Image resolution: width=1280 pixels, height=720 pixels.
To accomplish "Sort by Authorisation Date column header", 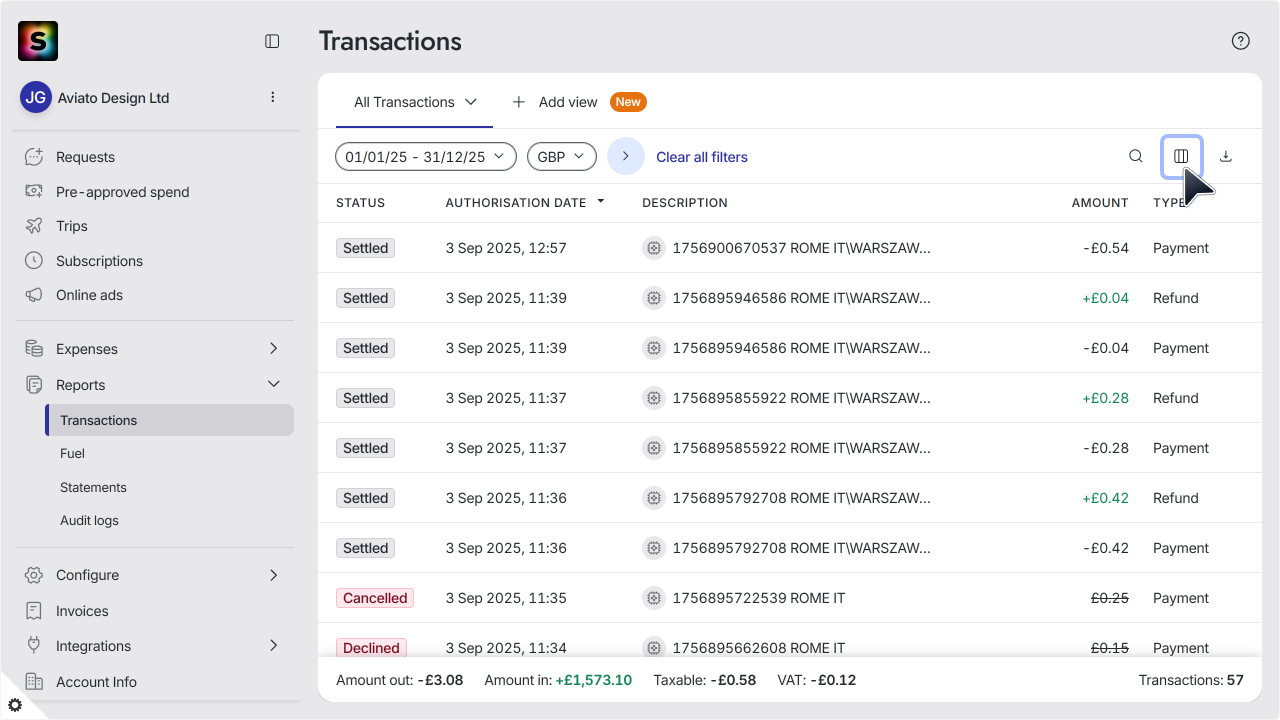I will click(525, 203).
